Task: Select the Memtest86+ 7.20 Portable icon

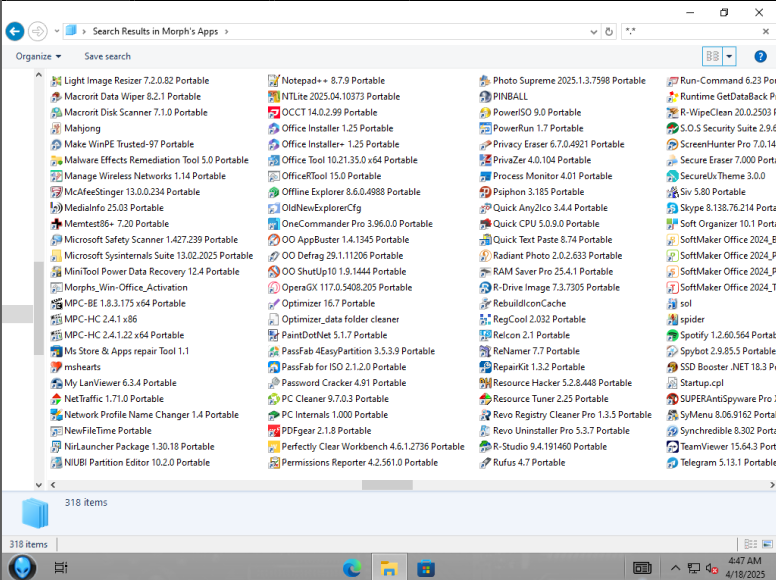Action: pos(56,224)
